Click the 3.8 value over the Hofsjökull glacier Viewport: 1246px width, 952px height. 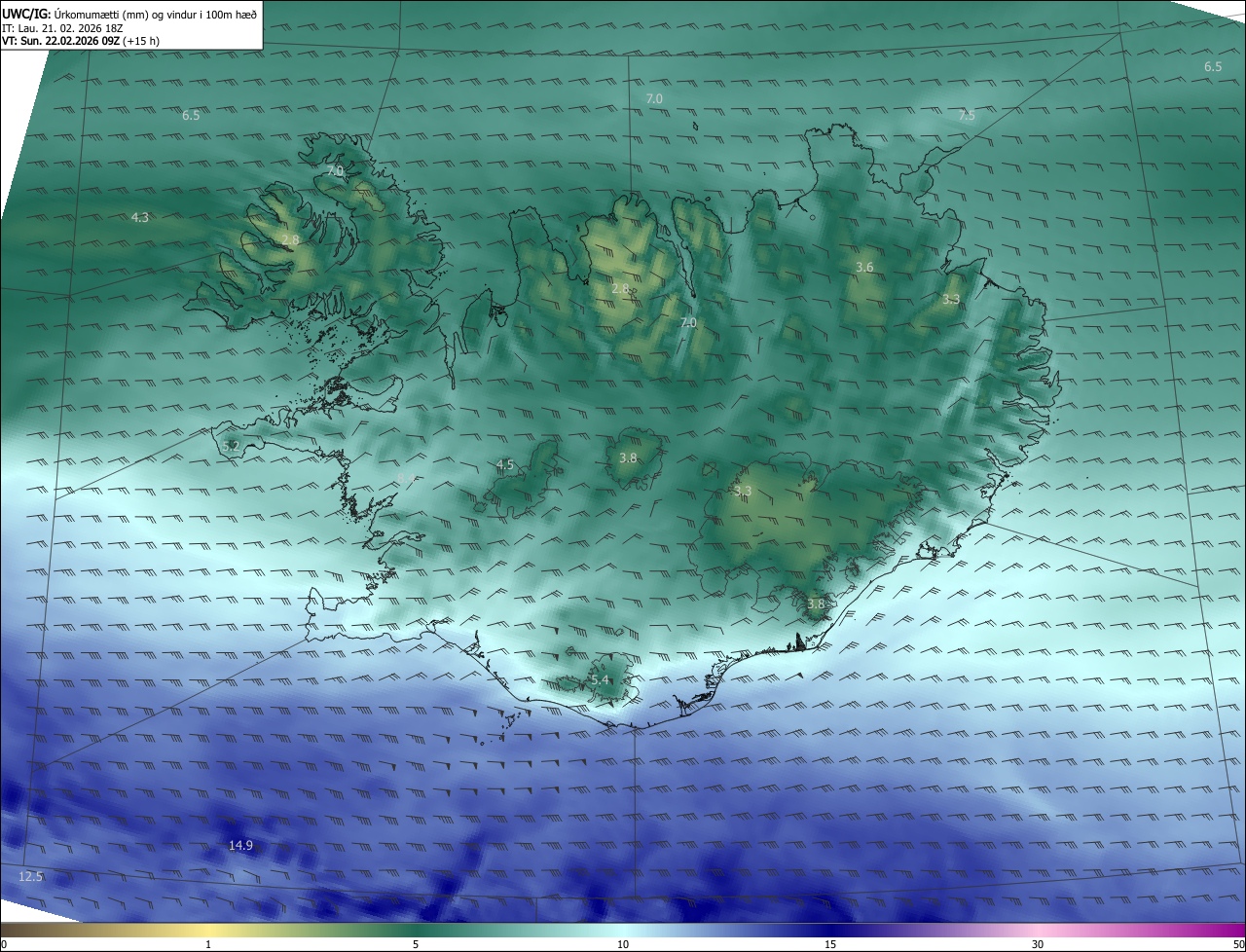pos(628,457)
